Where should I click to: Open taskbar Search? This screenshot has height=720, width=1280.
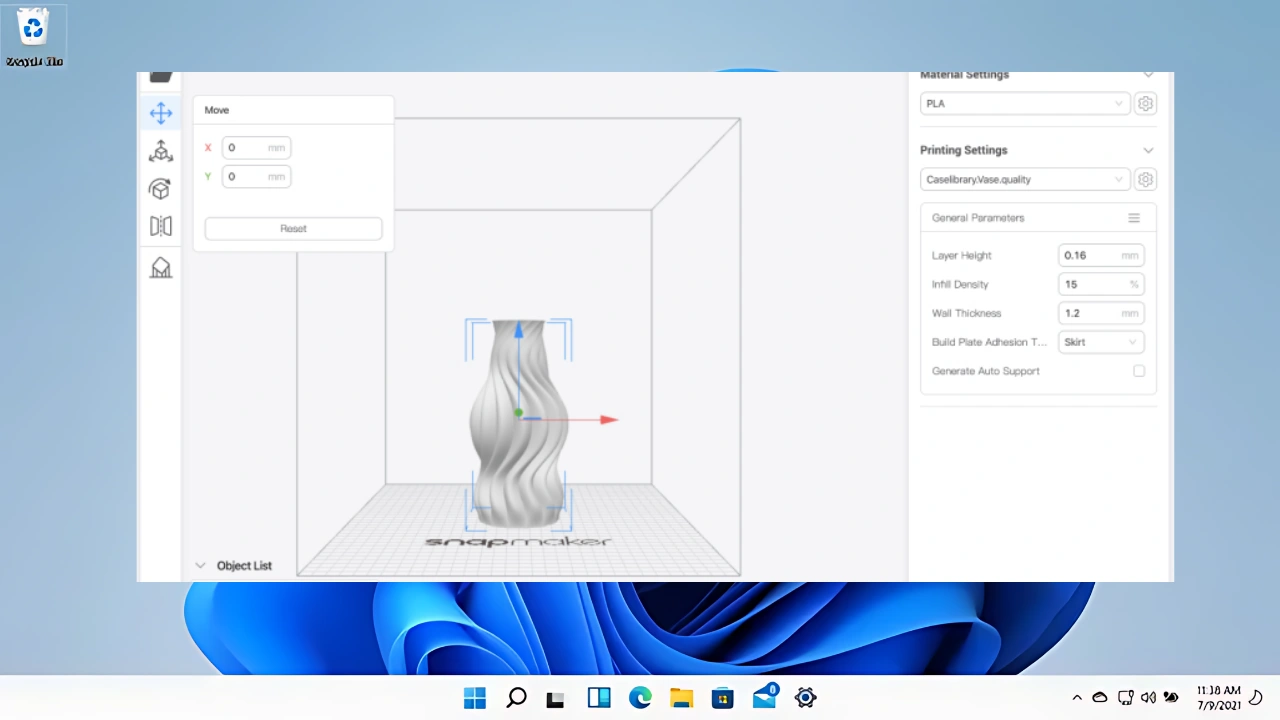[516, 697]
